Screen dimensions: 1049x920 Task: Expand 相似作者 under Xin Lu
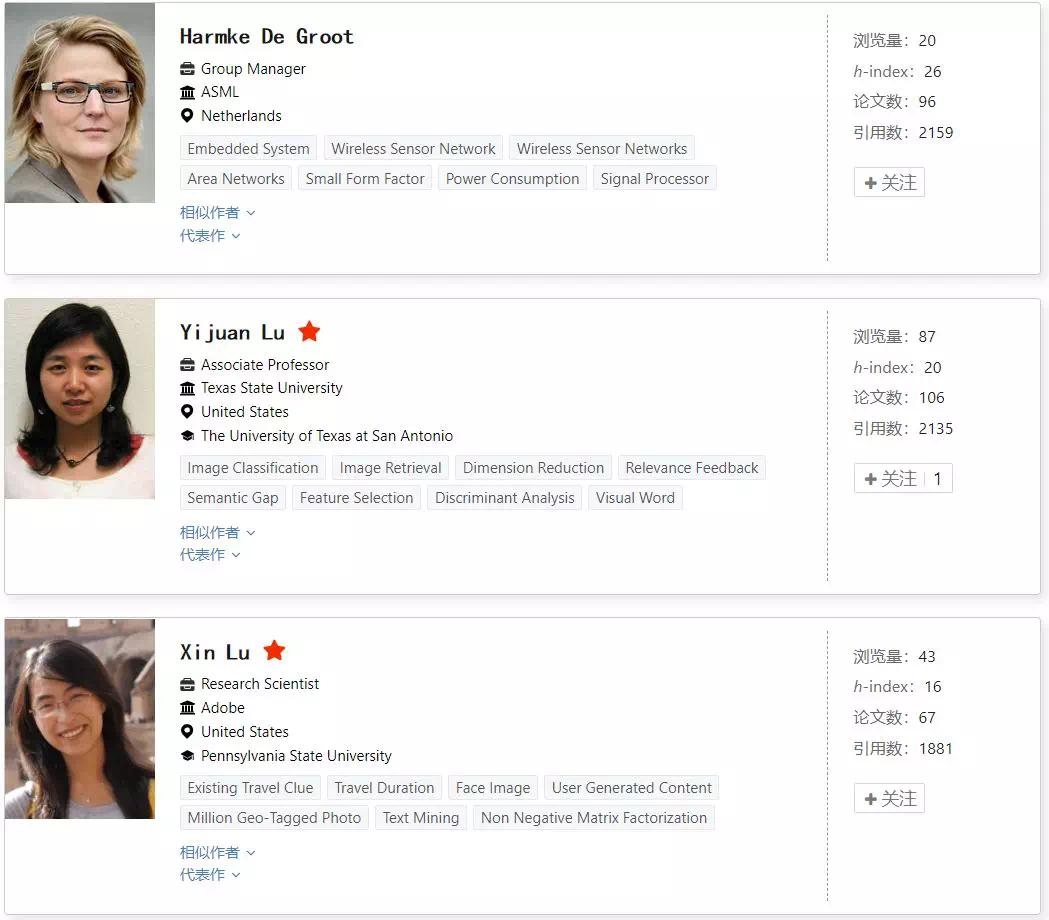tap(217, 852)
